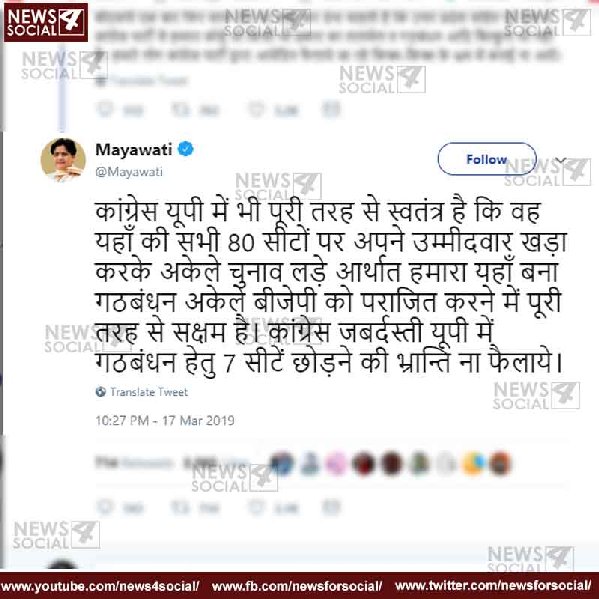
Task: Reply to Mayawati's tweet using the reply icon
Action: click(x=105, y=507)
